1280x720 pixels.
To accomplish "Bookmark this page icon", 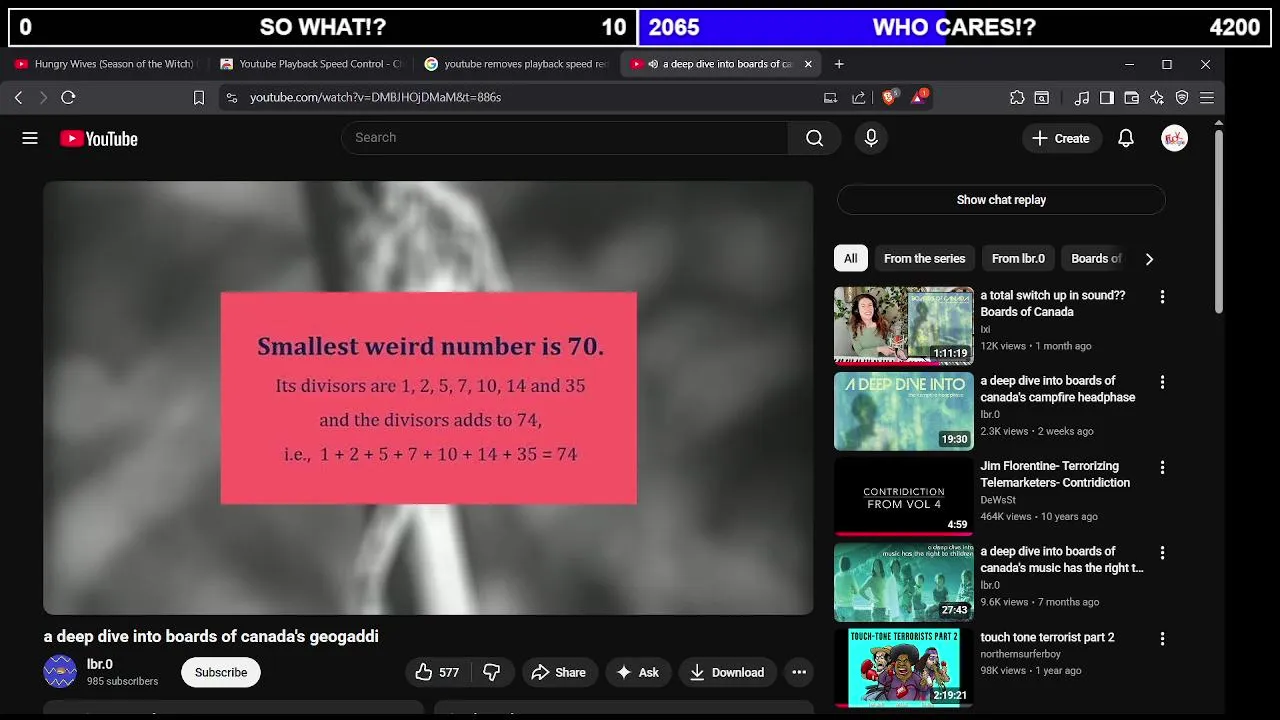I will point(199,97).
